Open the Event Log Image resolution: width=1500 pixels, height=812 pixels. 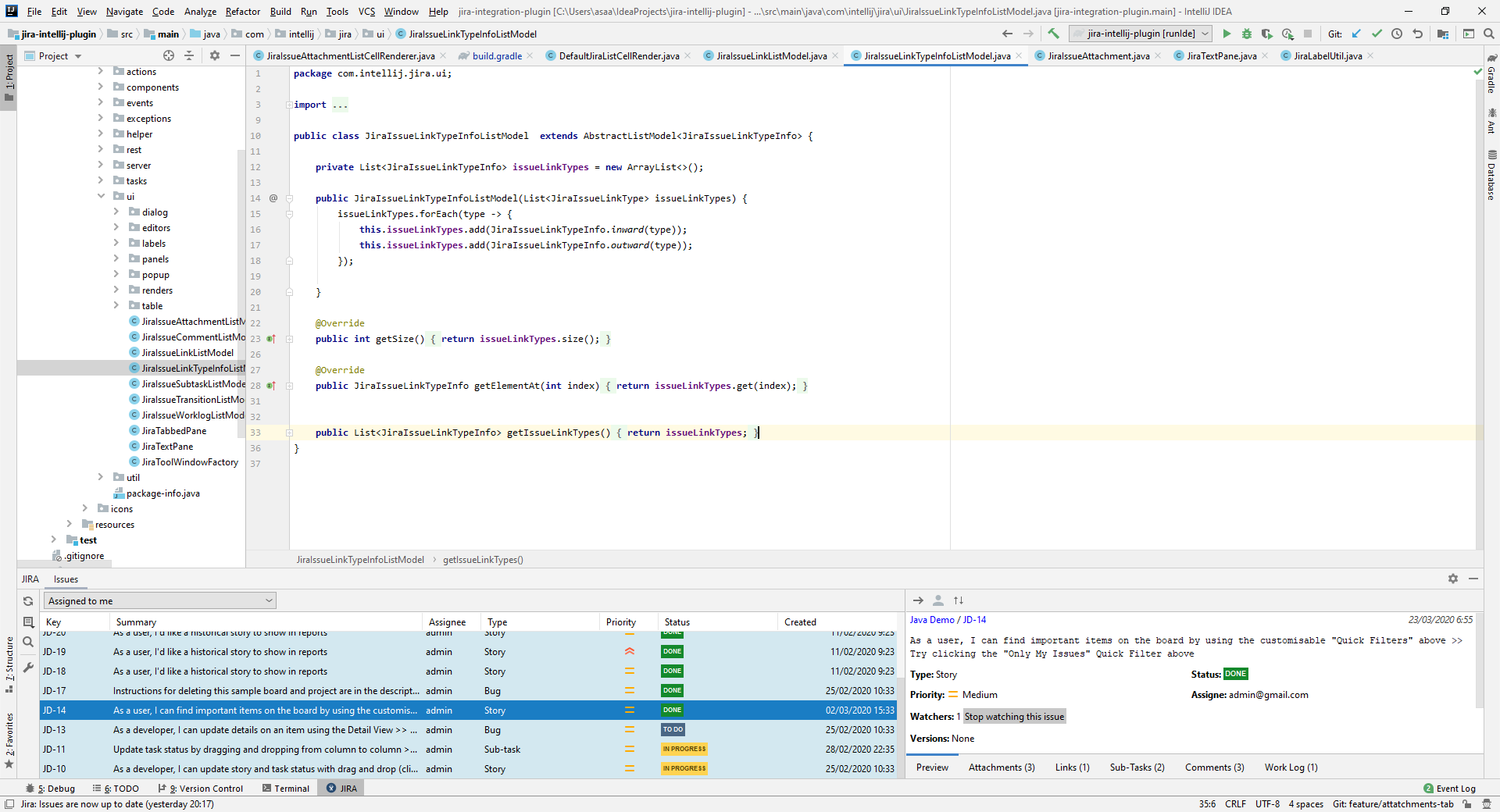click(1450, 789)
